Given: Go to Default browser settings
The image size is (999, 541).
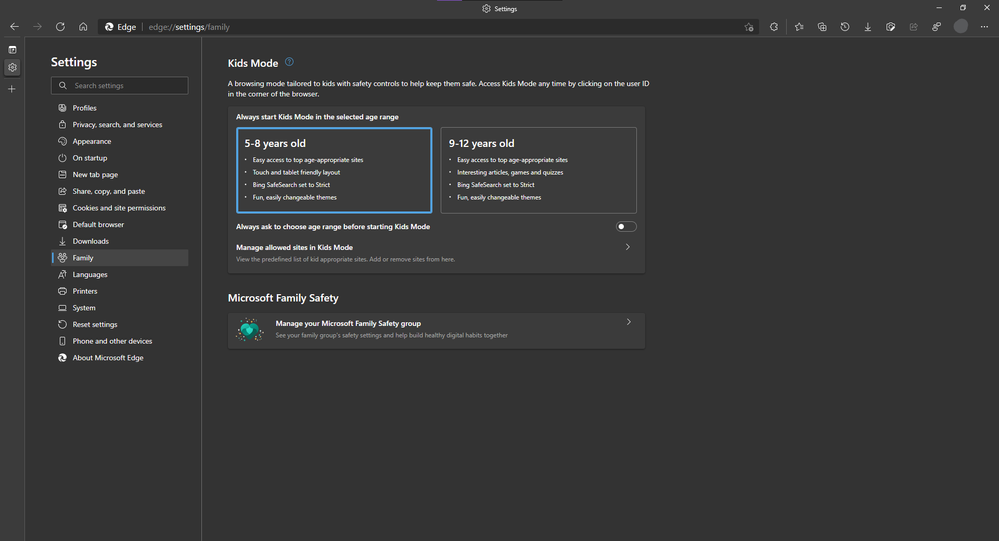Looking at the screenshot, I should (120, 224).
